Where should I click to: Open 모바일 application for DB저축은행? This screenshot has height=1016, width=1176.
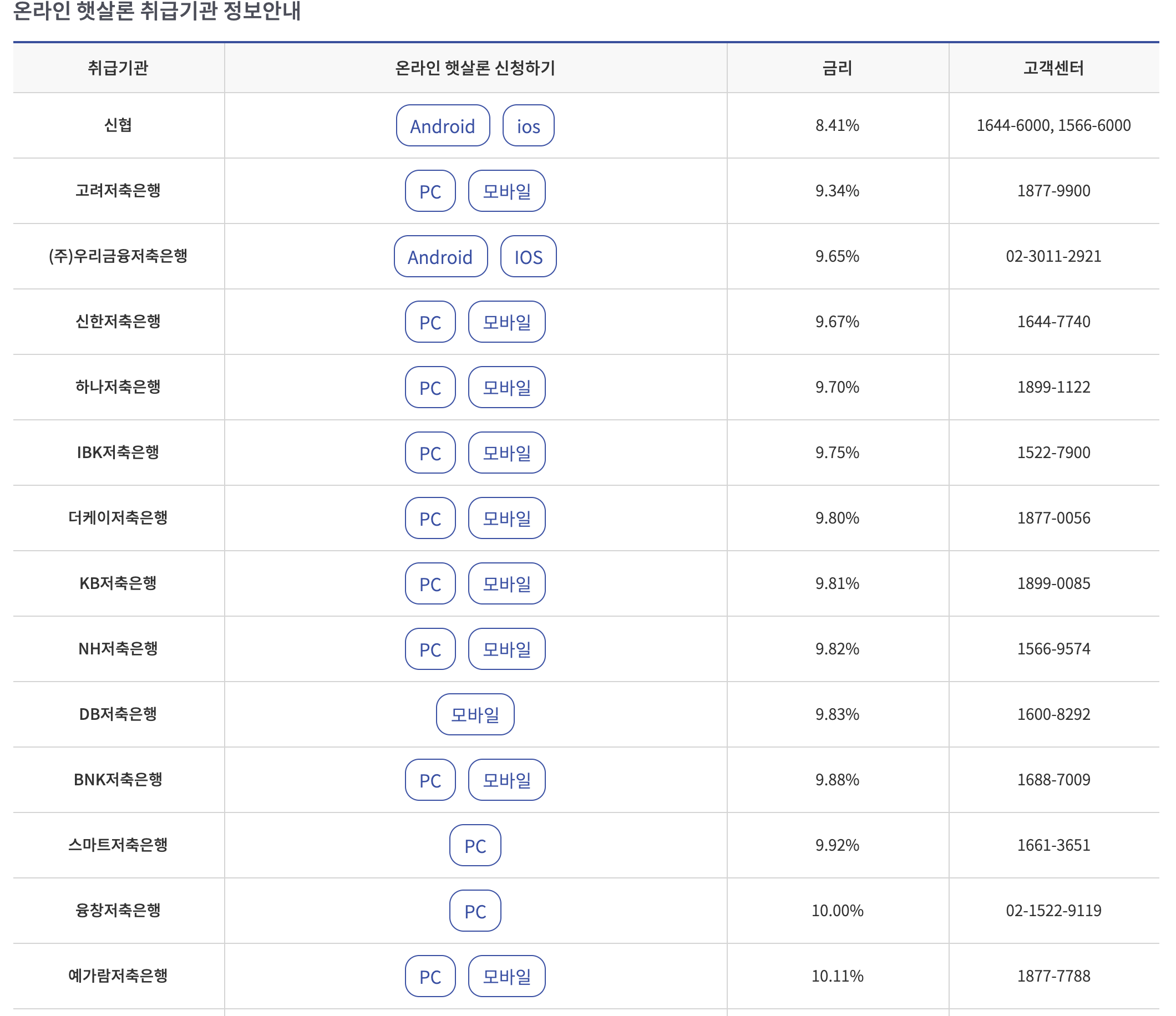(x=474, y=714)
